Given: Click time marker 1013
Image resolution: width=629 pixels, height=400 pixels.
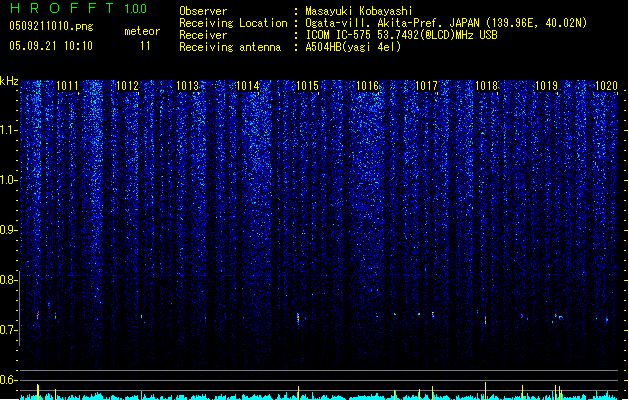Looking at the screenshot, I should 187,86.
